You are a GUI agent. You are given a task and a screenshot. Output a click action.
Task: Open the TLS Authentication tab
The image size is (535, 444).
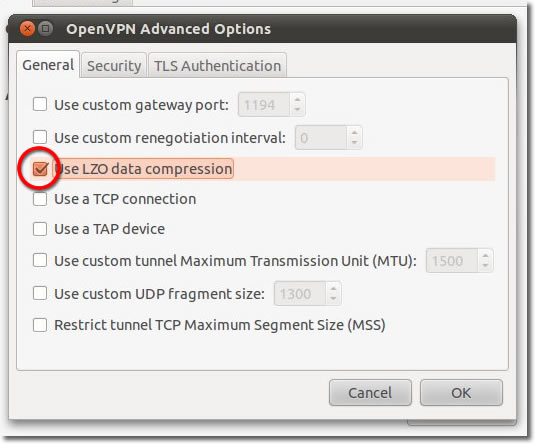click(x=217, y=66)
